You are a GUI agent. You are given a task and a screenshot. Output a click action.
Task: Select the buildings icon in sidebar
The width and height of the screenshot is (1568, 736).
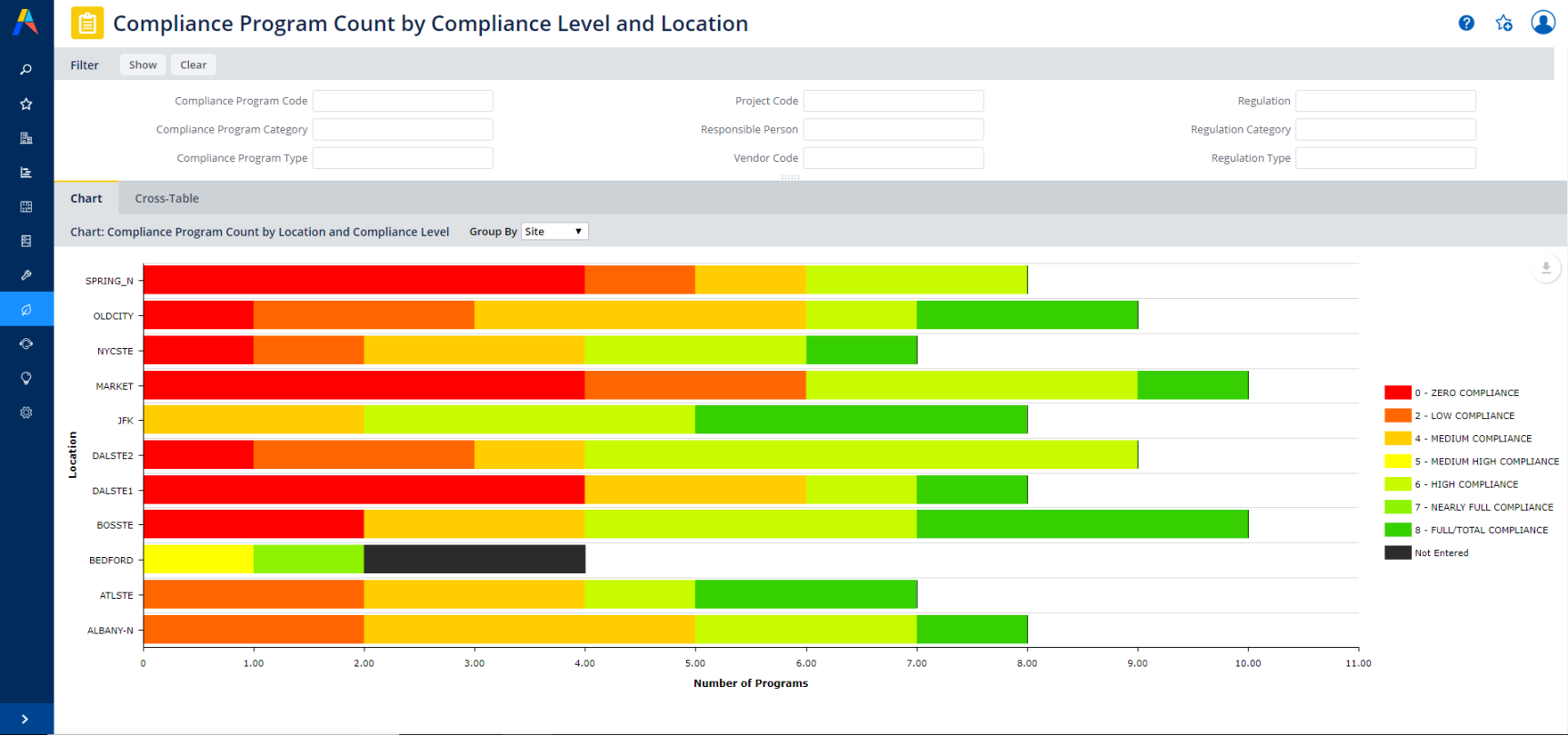[x=26, y=138]
